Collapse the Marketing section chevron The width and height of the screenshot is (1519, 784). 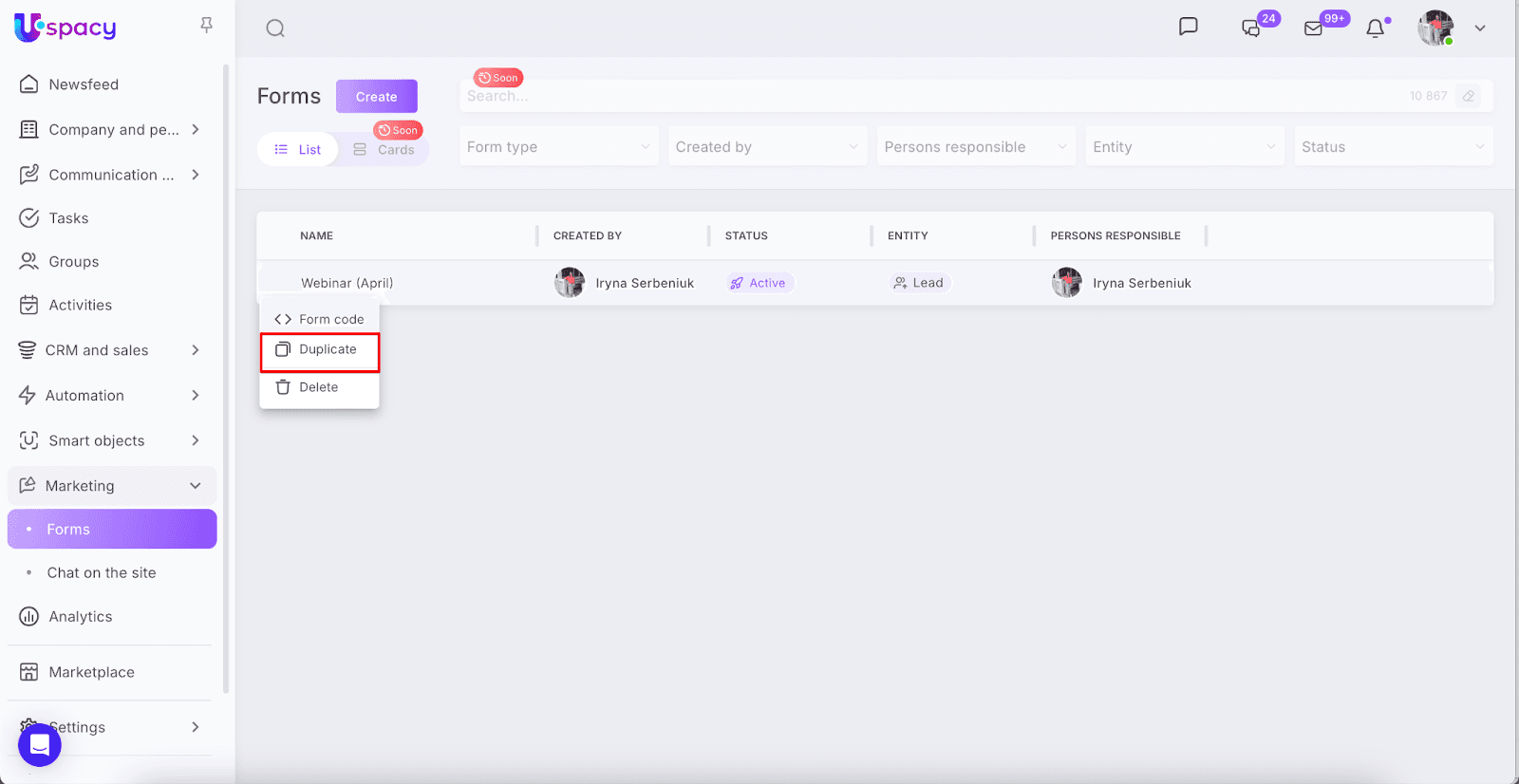point(196,486)
